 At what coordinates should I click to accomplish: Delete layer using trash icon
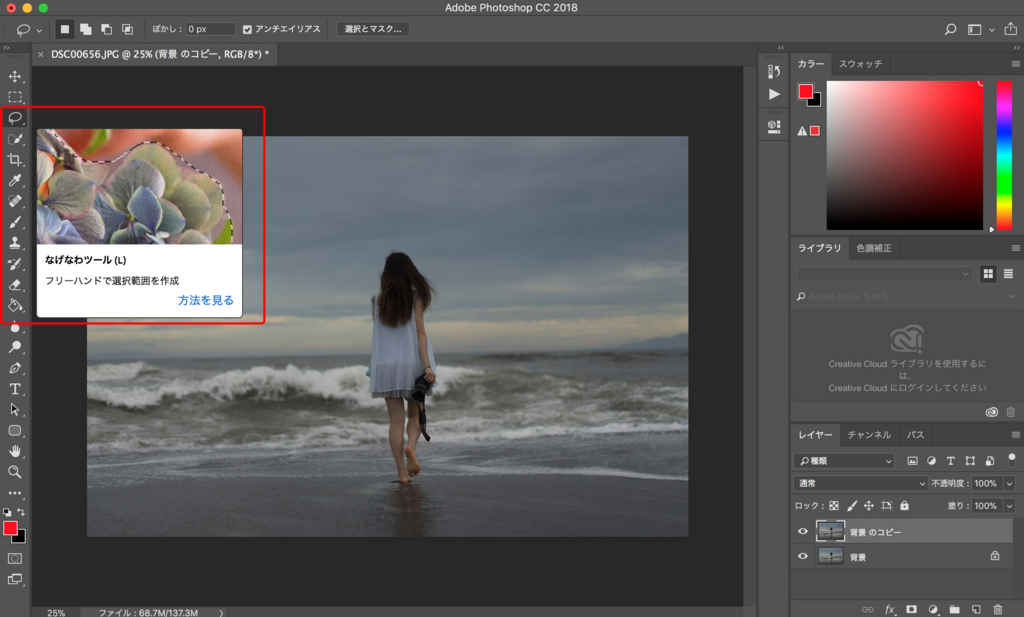[997, 609]
